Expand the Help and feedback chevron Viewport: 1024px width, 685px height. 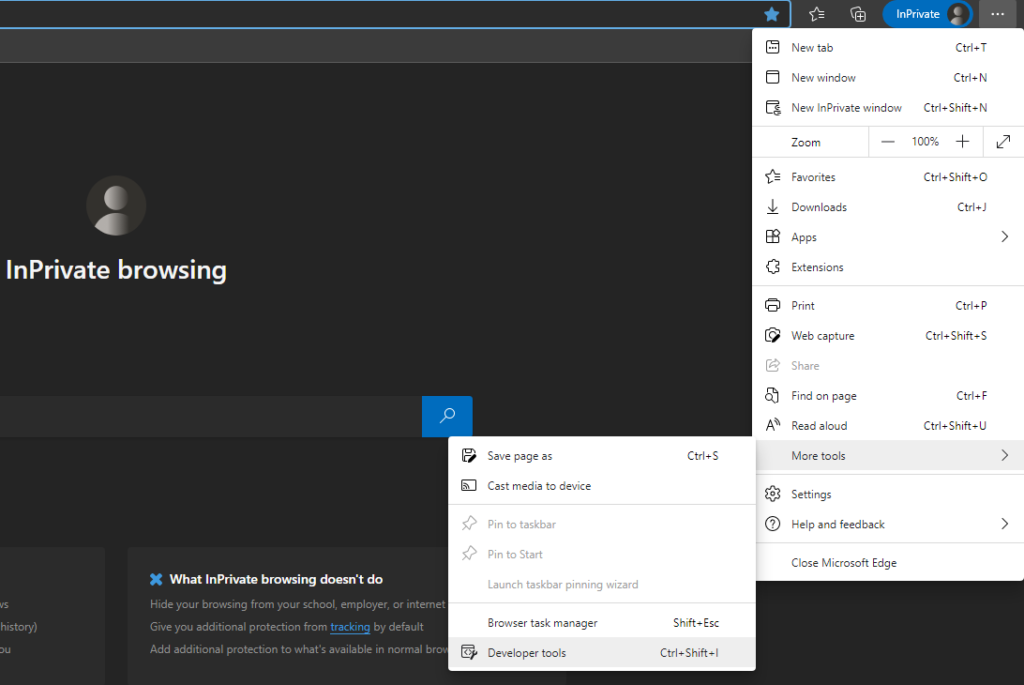click(1004, 524)
